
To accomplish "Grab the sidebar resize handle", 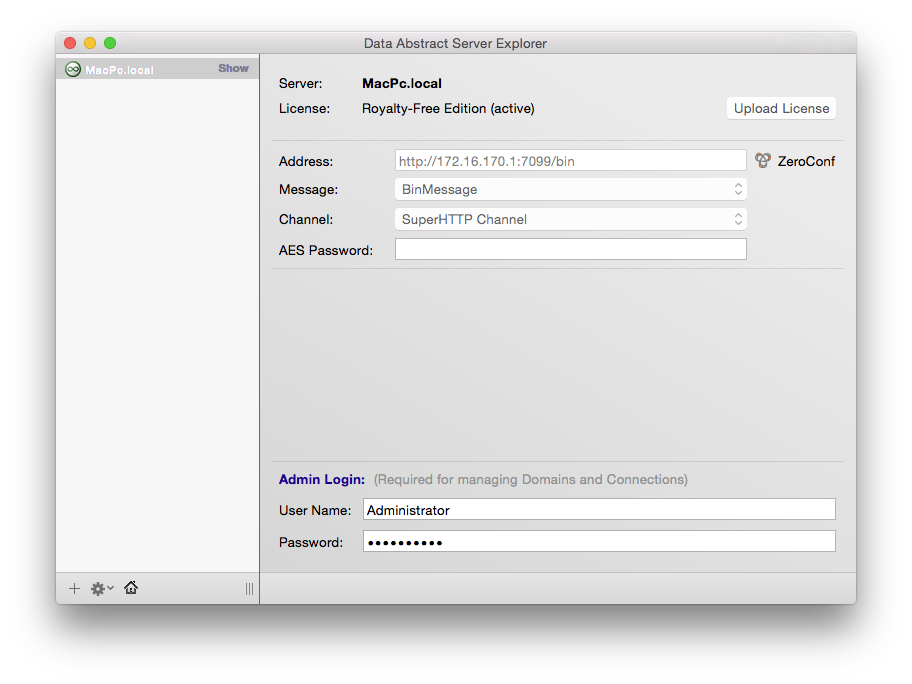I will (249, 589).
